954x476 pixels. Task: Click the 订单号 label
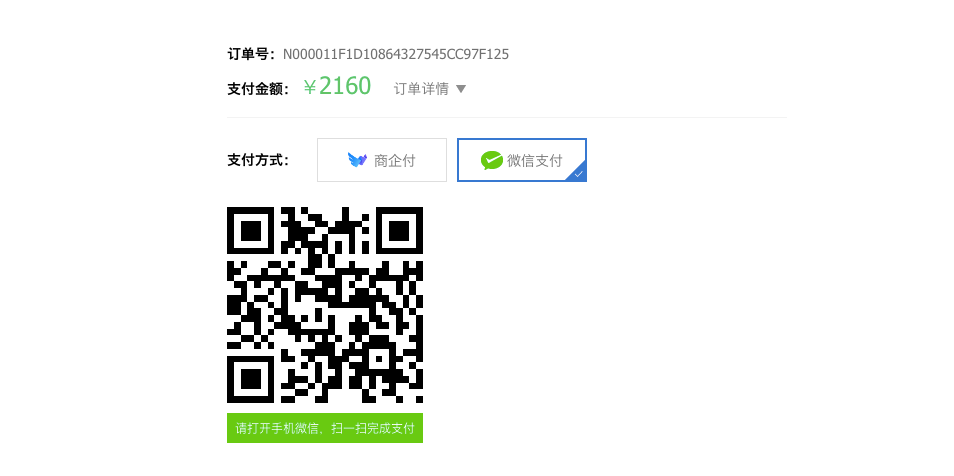click(x=251, y=54)
